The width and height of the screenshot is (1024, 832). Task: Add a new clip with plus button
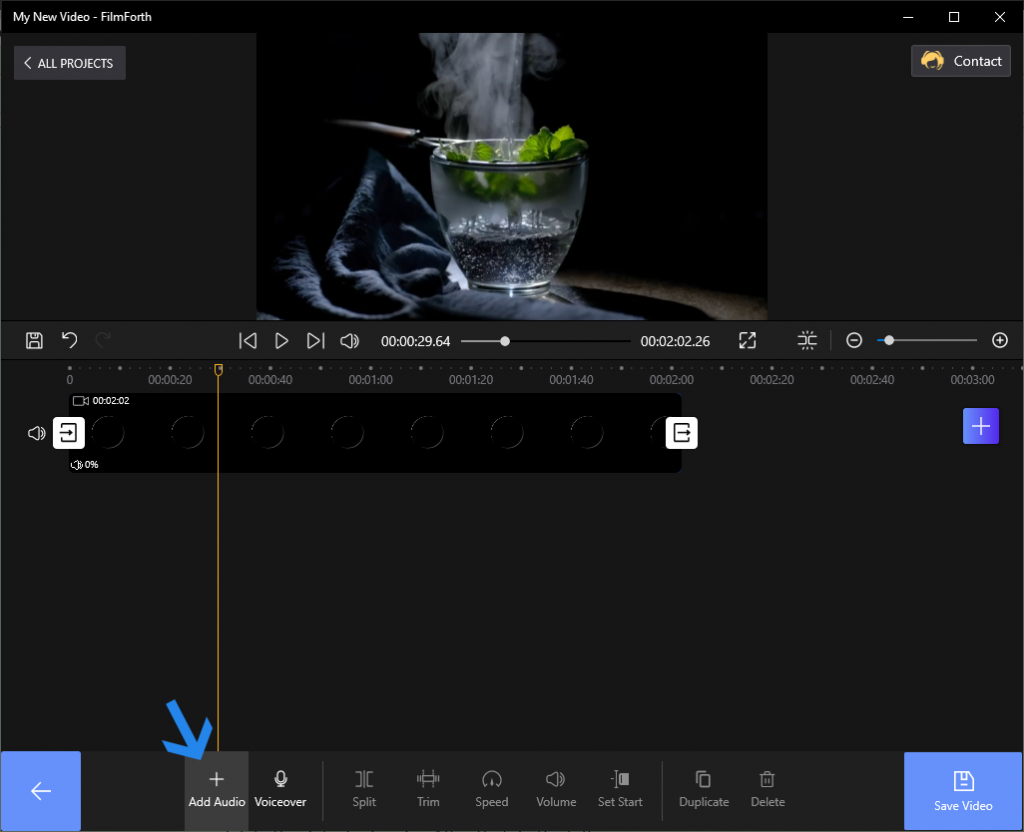(980, 426)
